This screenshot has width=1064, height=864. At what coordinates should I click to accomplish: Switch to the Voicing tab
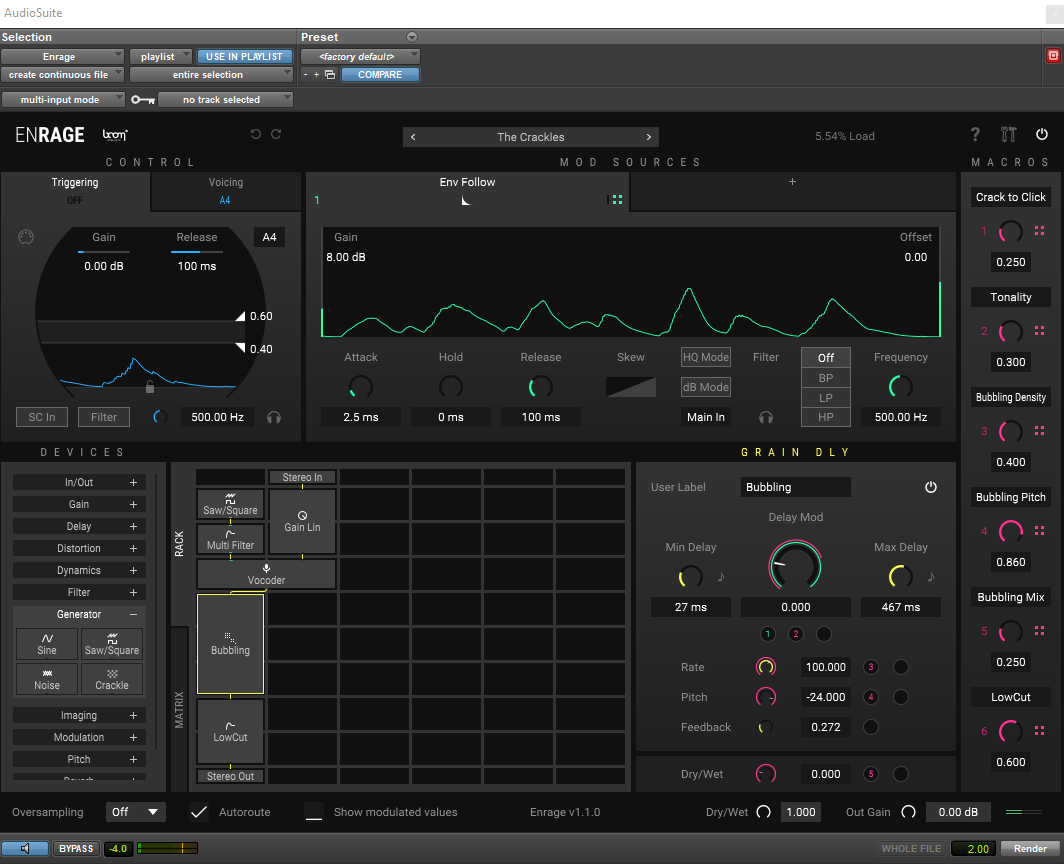[x=225, y=190]
